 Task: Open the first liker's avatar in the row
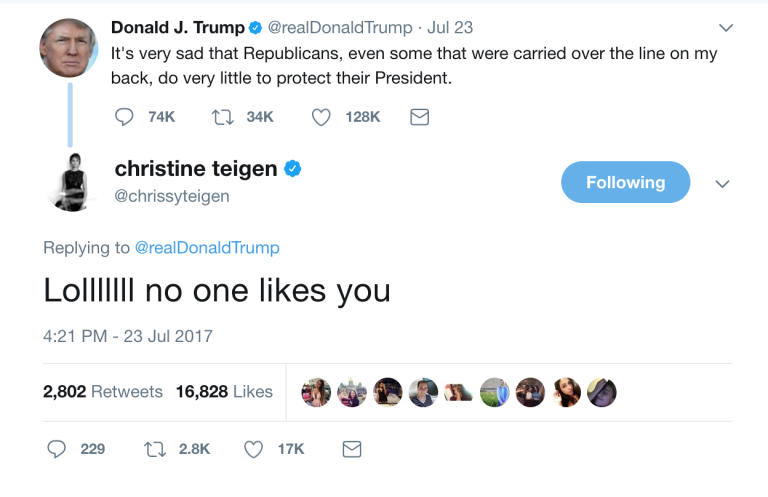click(x=316, y=392)
